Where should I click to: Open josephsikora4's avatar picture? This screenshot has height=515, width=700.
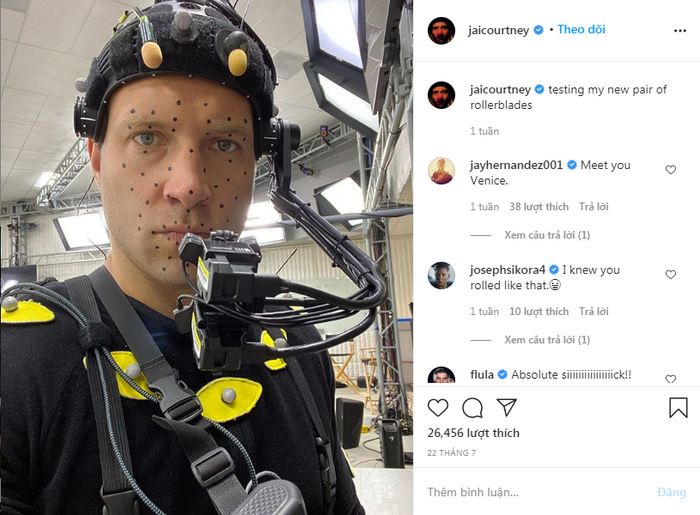tap(441, 275)
